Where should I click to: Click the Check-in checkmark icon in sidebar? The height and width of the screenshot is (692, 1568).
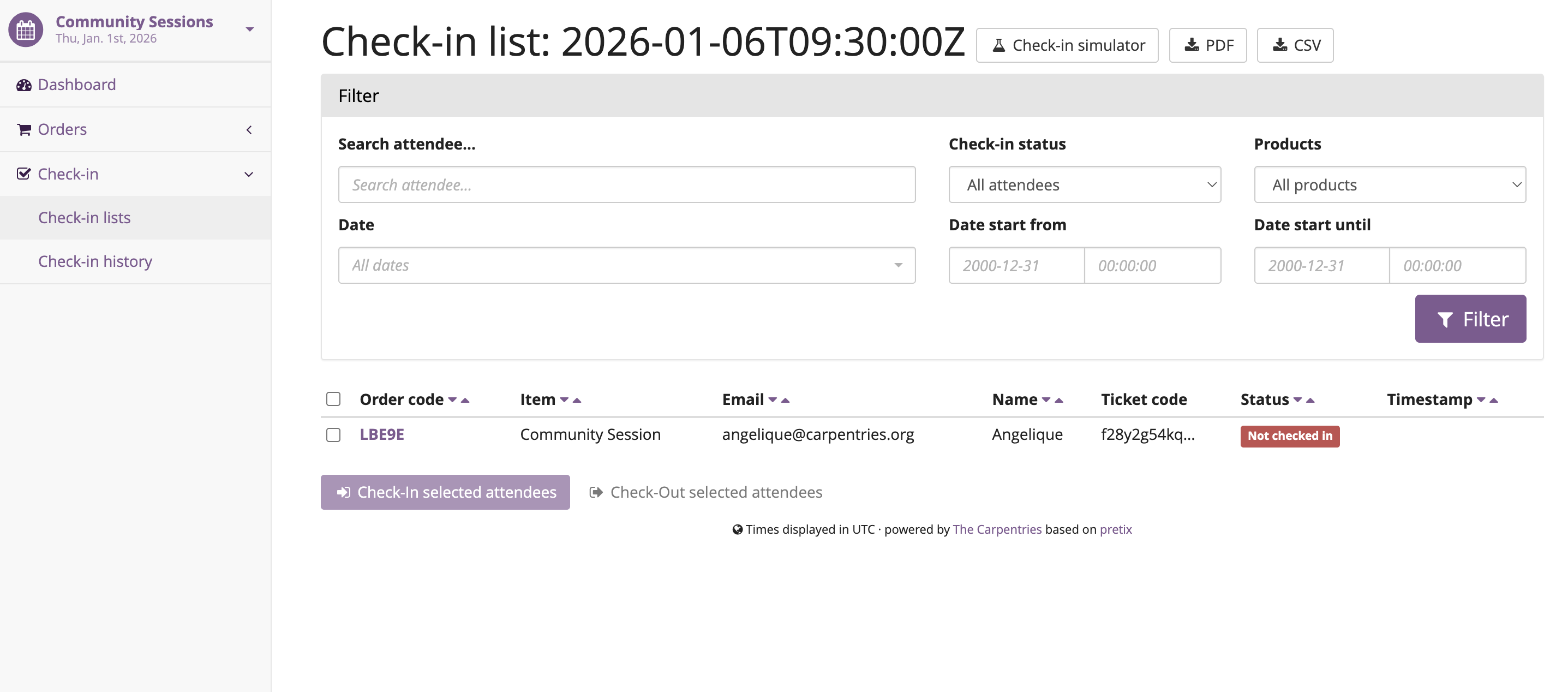tap(24, 174)
